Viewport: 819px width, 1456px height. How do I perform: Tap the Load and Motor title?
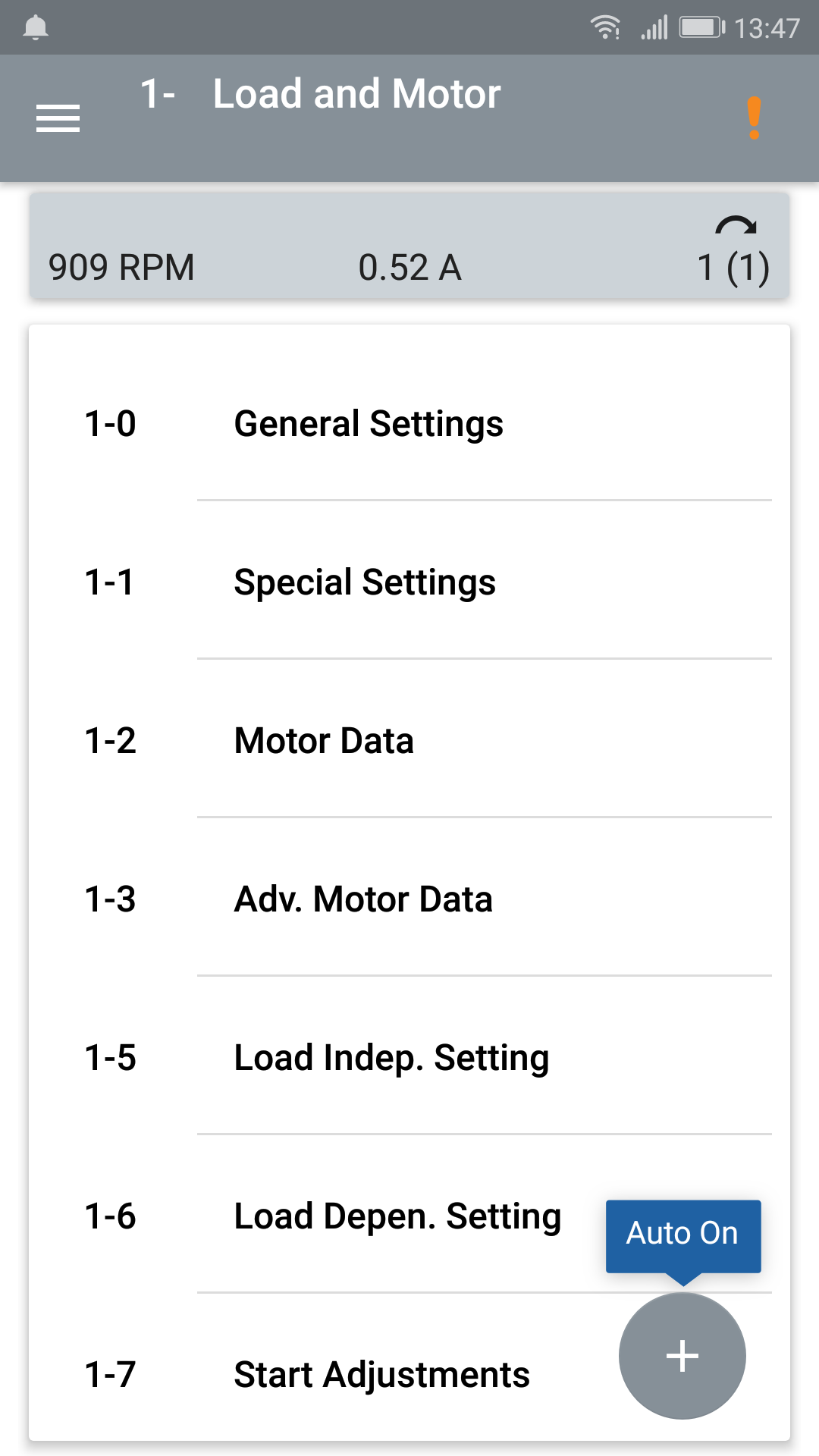coord(356,94)
